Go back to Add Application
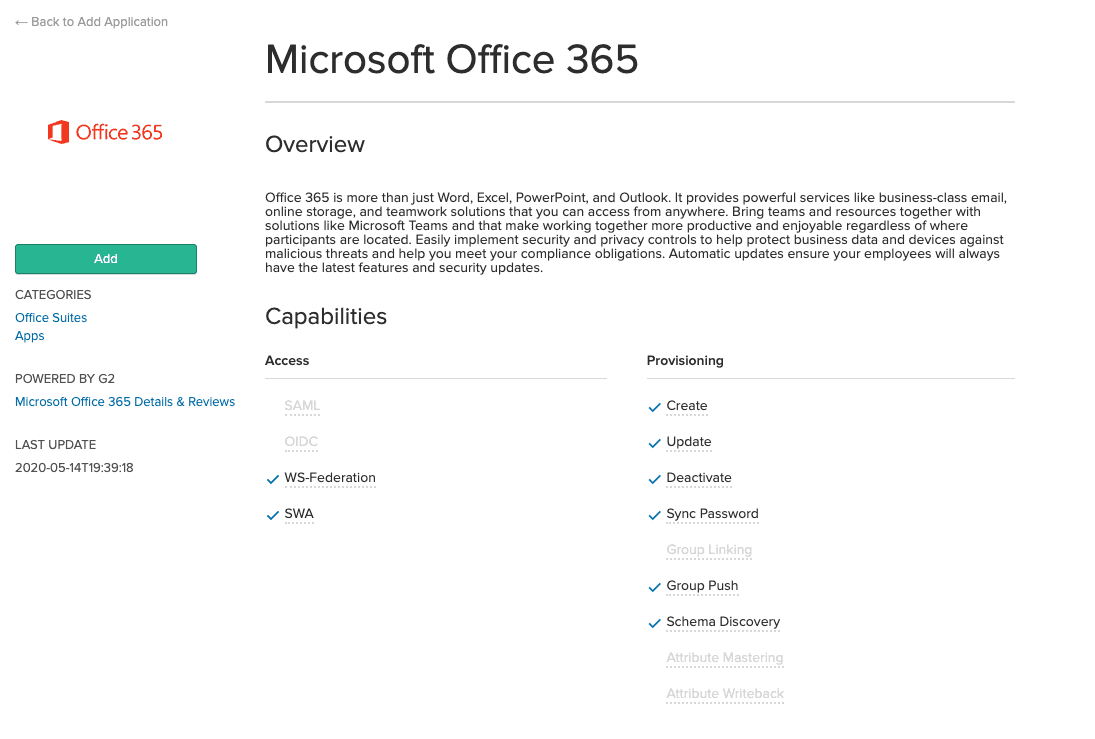The width and height of the screenshot is (1095, 739). coord(91,22)
